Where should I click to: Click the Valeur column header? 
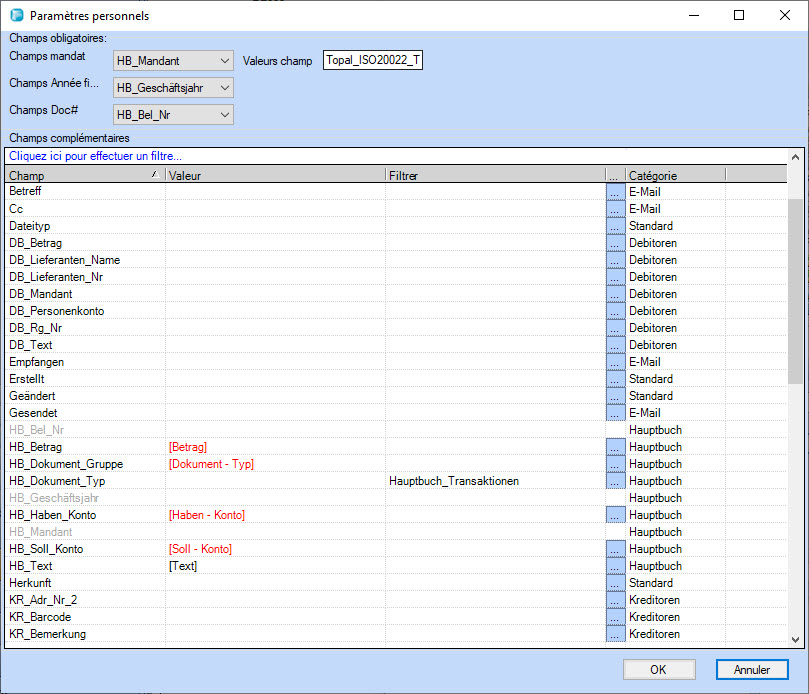pyautogui.click(x=274, y=175)
